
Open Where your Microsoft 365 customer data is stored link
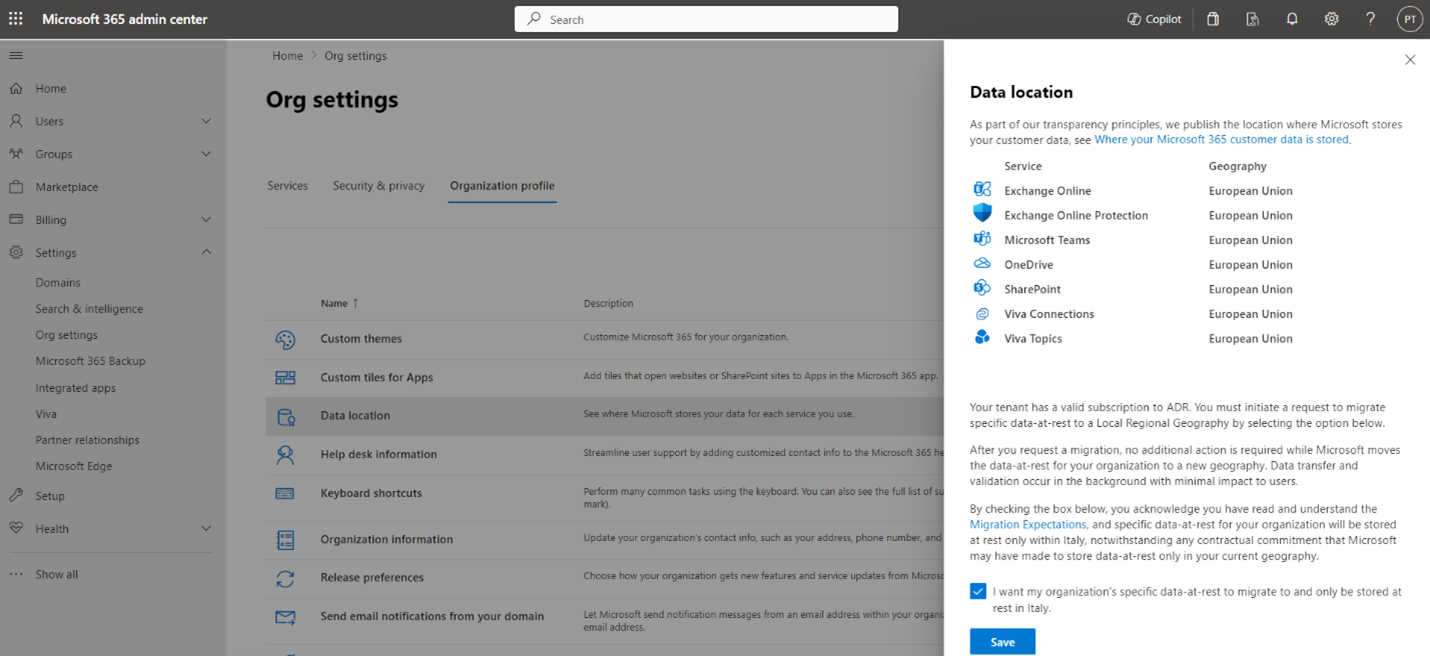point(1222,140)
